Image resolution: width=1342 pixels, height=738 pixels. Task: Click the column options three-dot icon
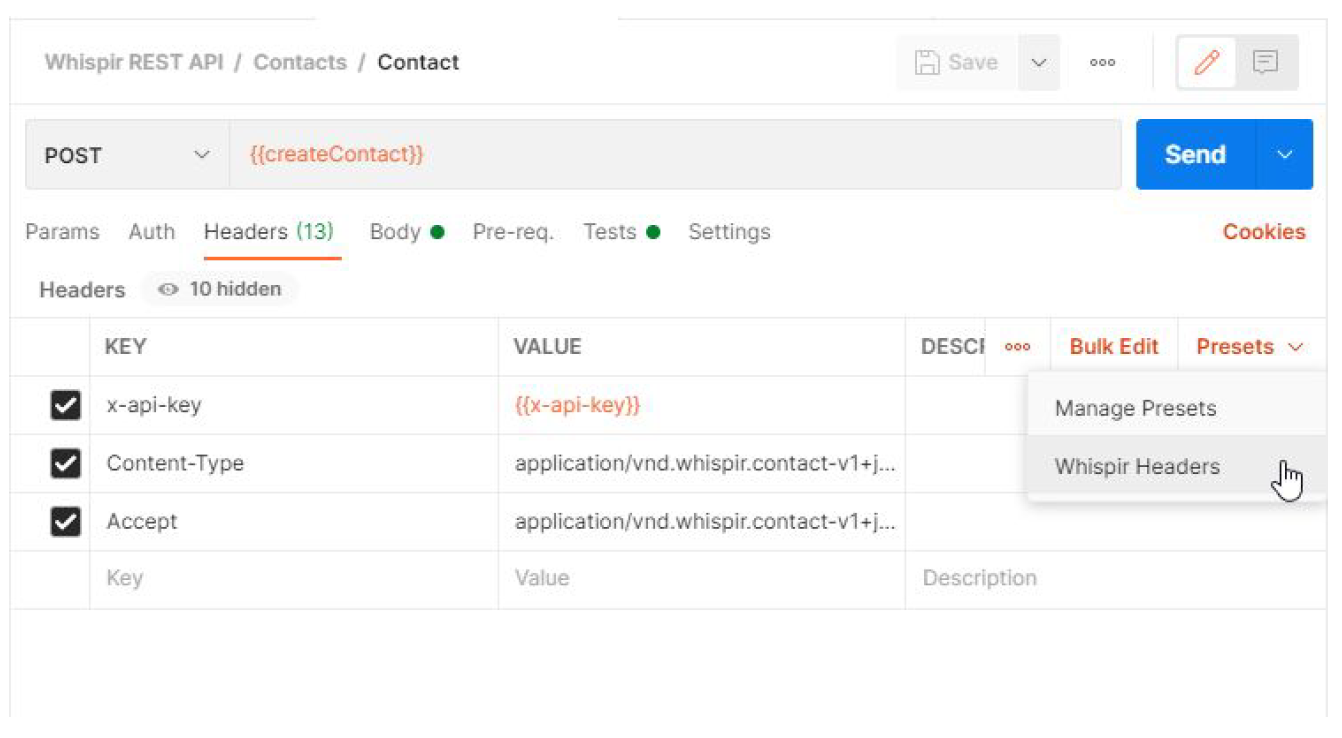1017,347
